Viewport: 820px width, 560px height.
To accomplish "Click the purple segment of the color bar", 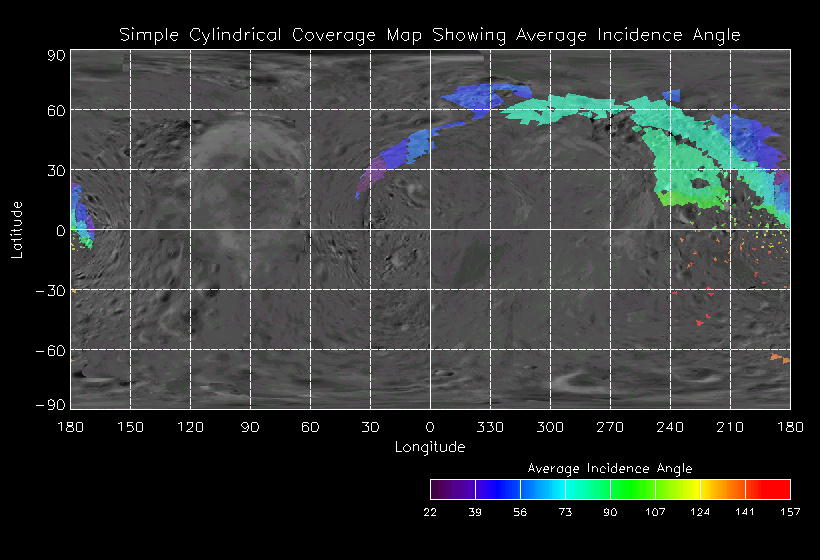I will coord(452,489).
